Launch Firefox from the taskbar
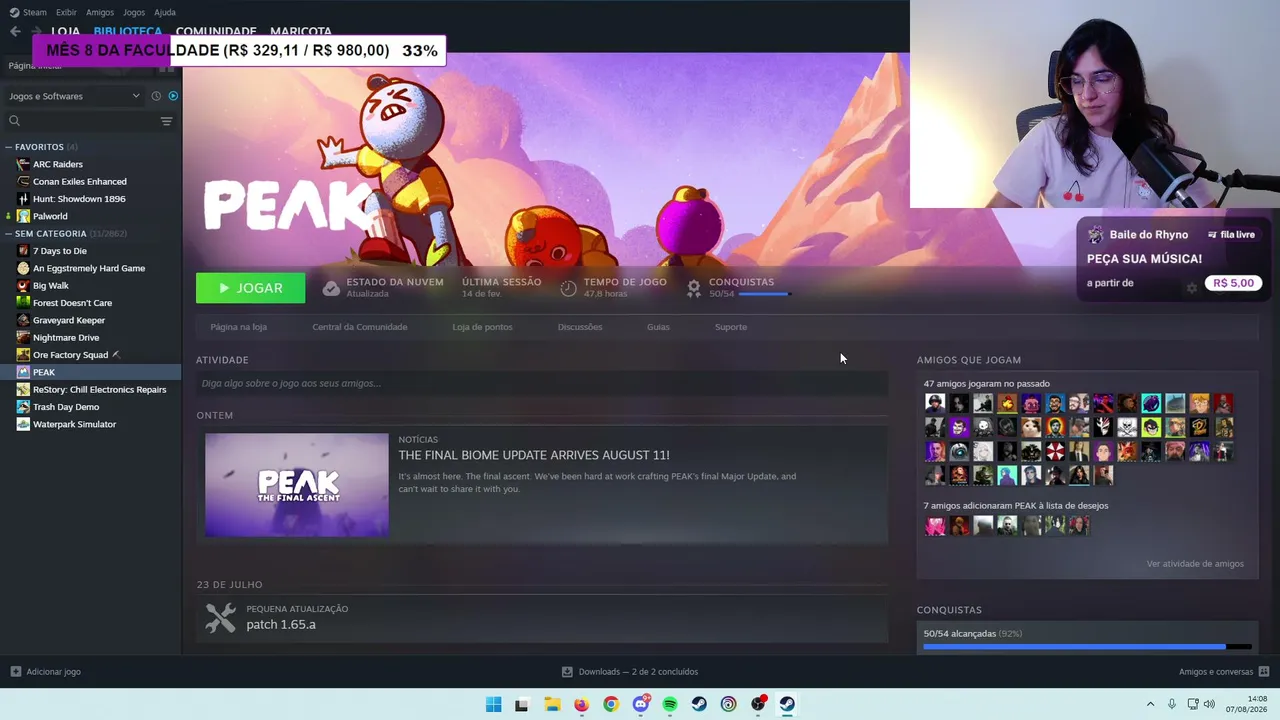 tap(581, 704)
